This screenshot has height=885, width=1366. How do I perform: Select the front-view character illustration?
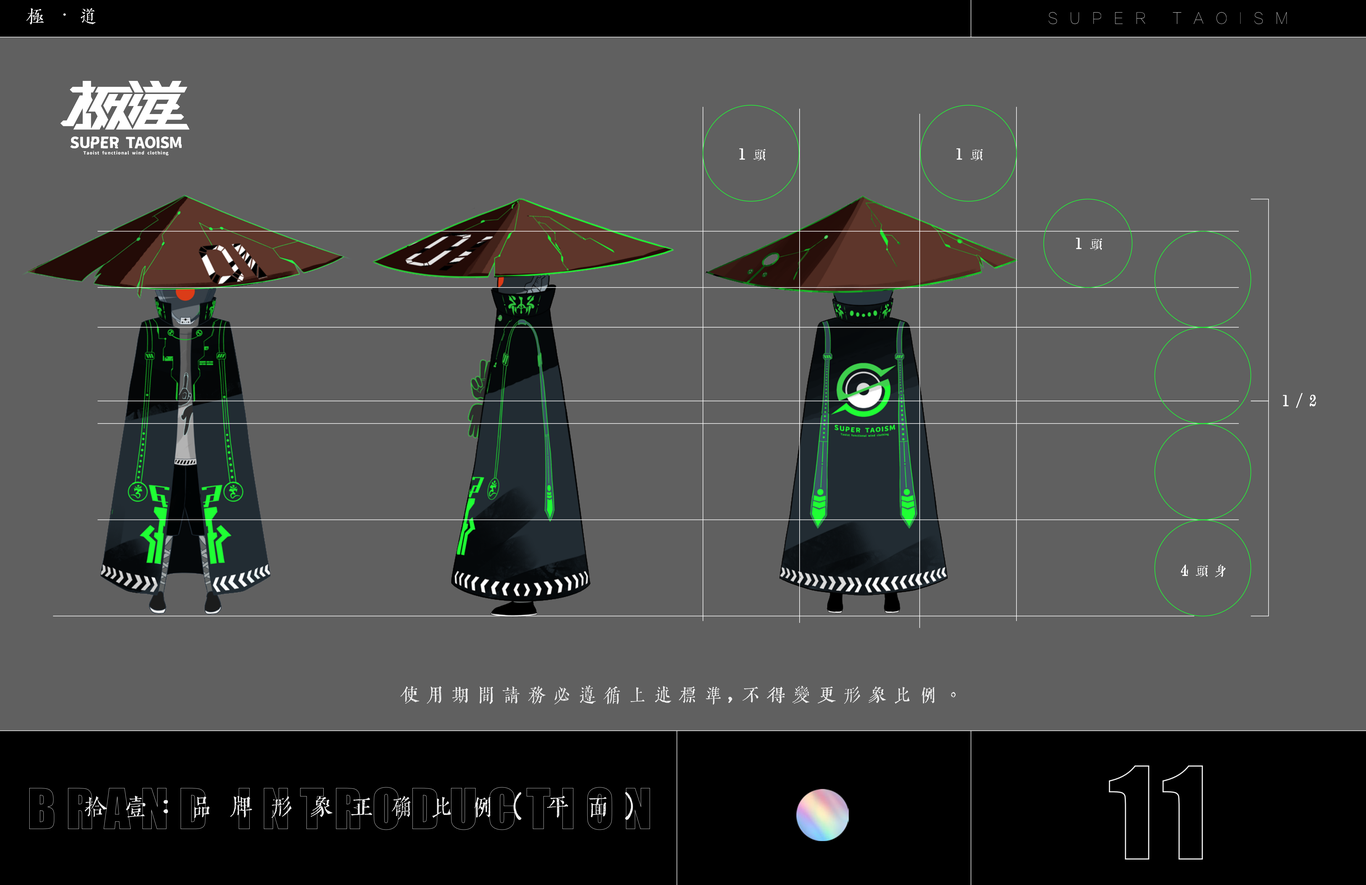coord(186,405)
